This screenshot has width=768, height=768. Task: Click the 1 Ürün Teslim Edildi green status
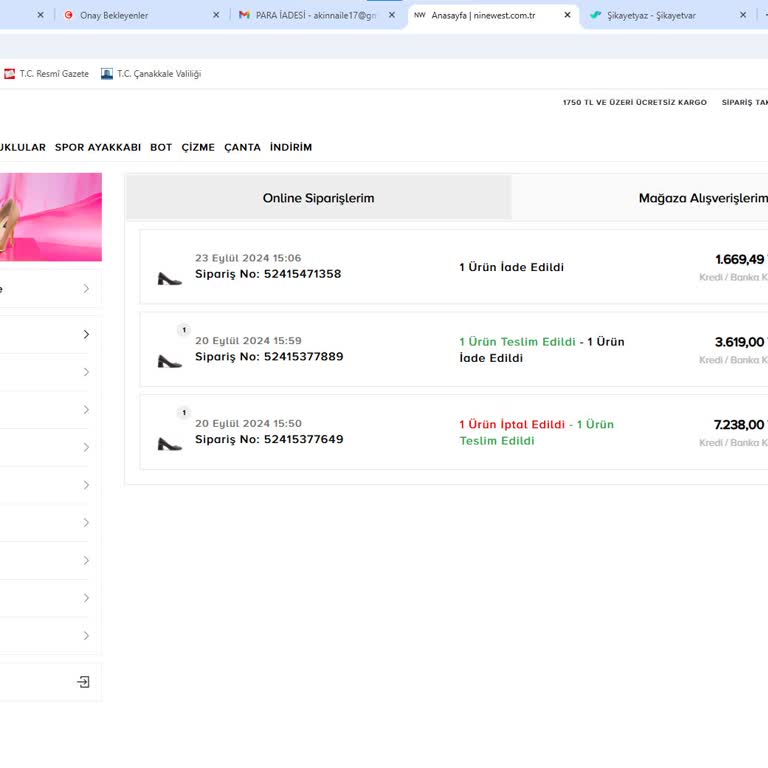[517, 342]
